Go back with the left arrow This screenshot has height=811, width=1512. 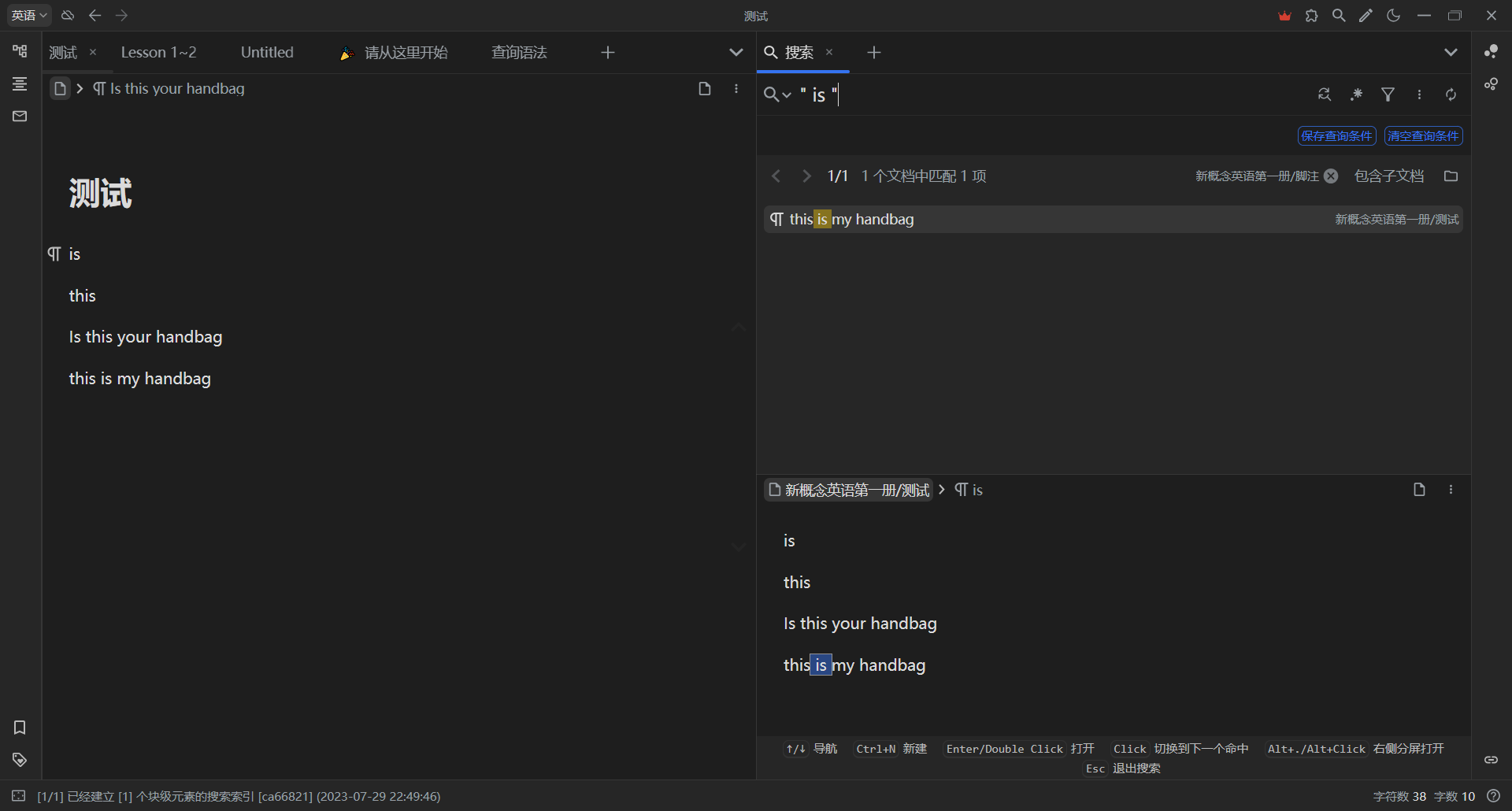[95, 15]
